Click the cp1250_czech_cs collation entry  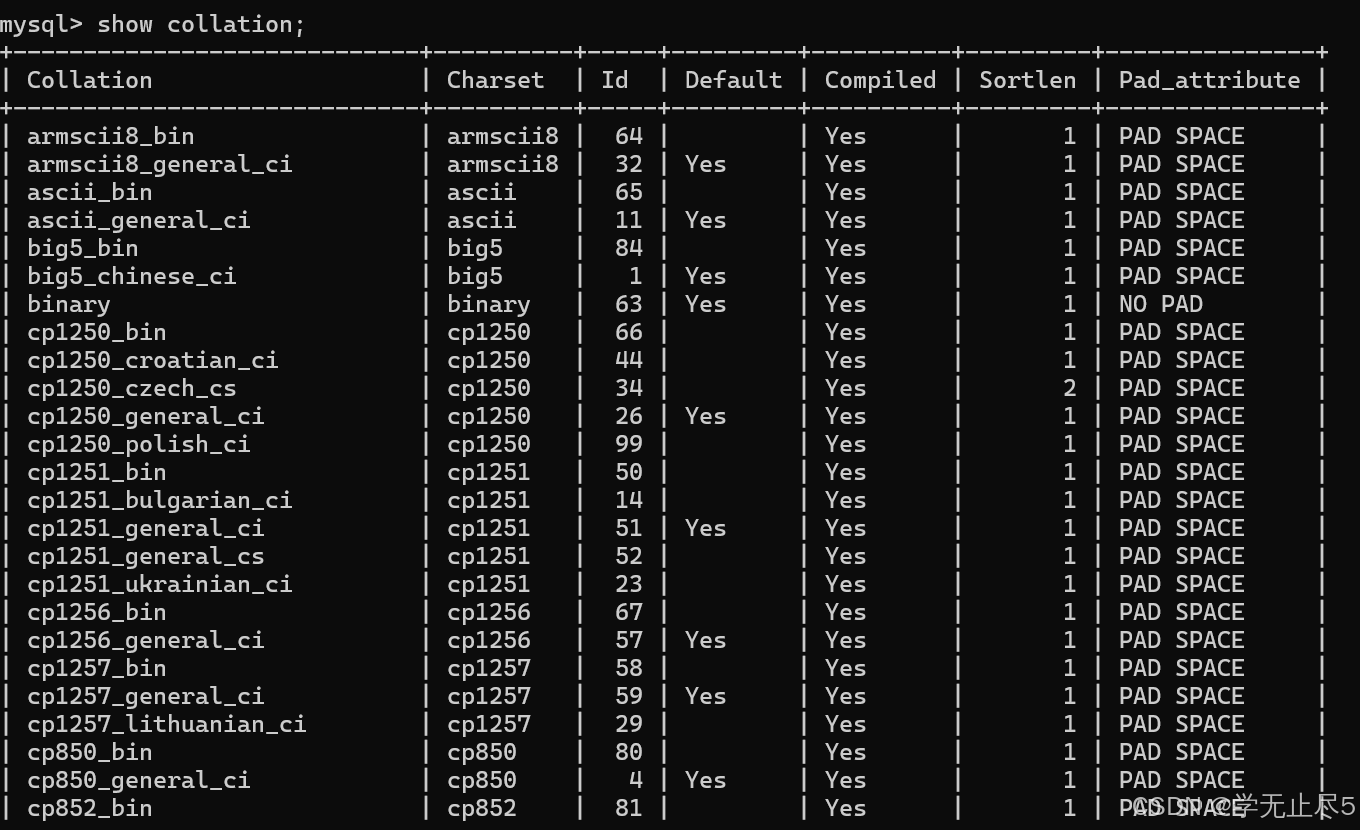[x=131, y=388]
